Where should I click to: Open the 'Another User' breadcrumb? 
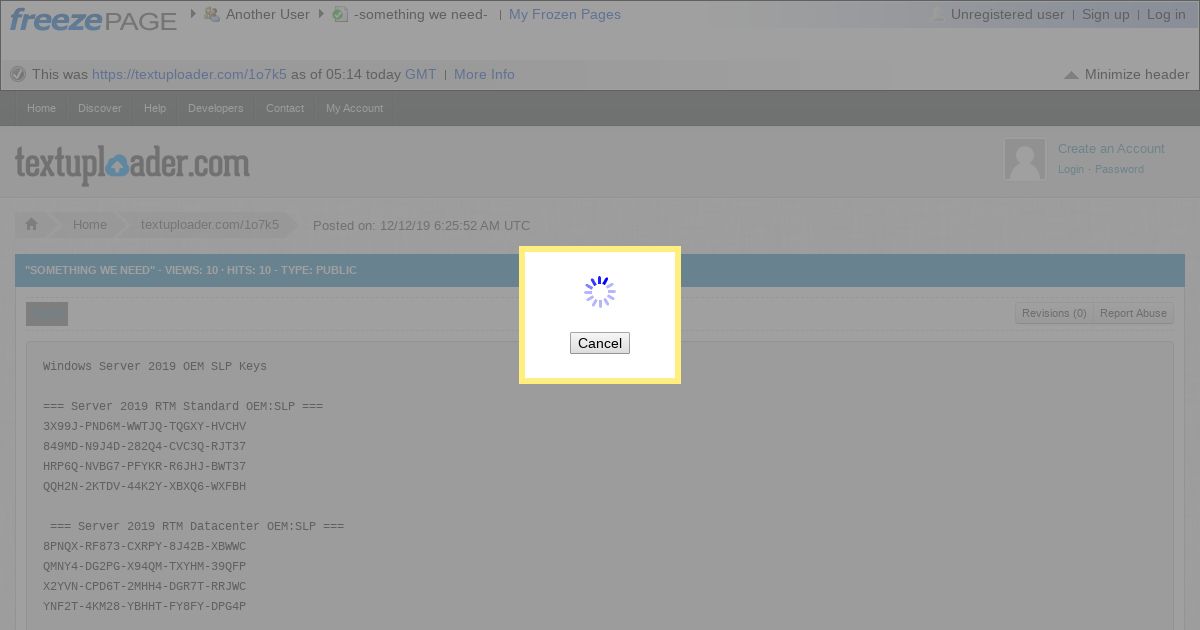[x=268, y=14]
